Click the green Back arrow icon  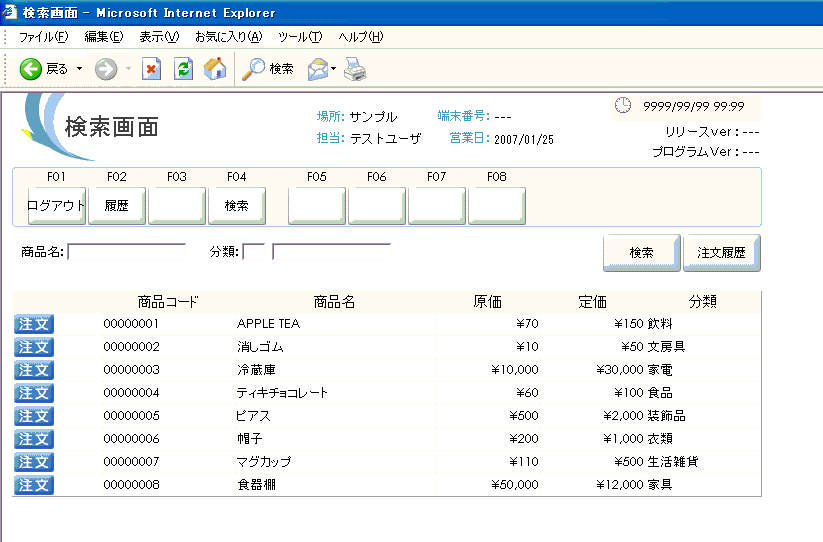pyautogui.click(x=30, y=69)
